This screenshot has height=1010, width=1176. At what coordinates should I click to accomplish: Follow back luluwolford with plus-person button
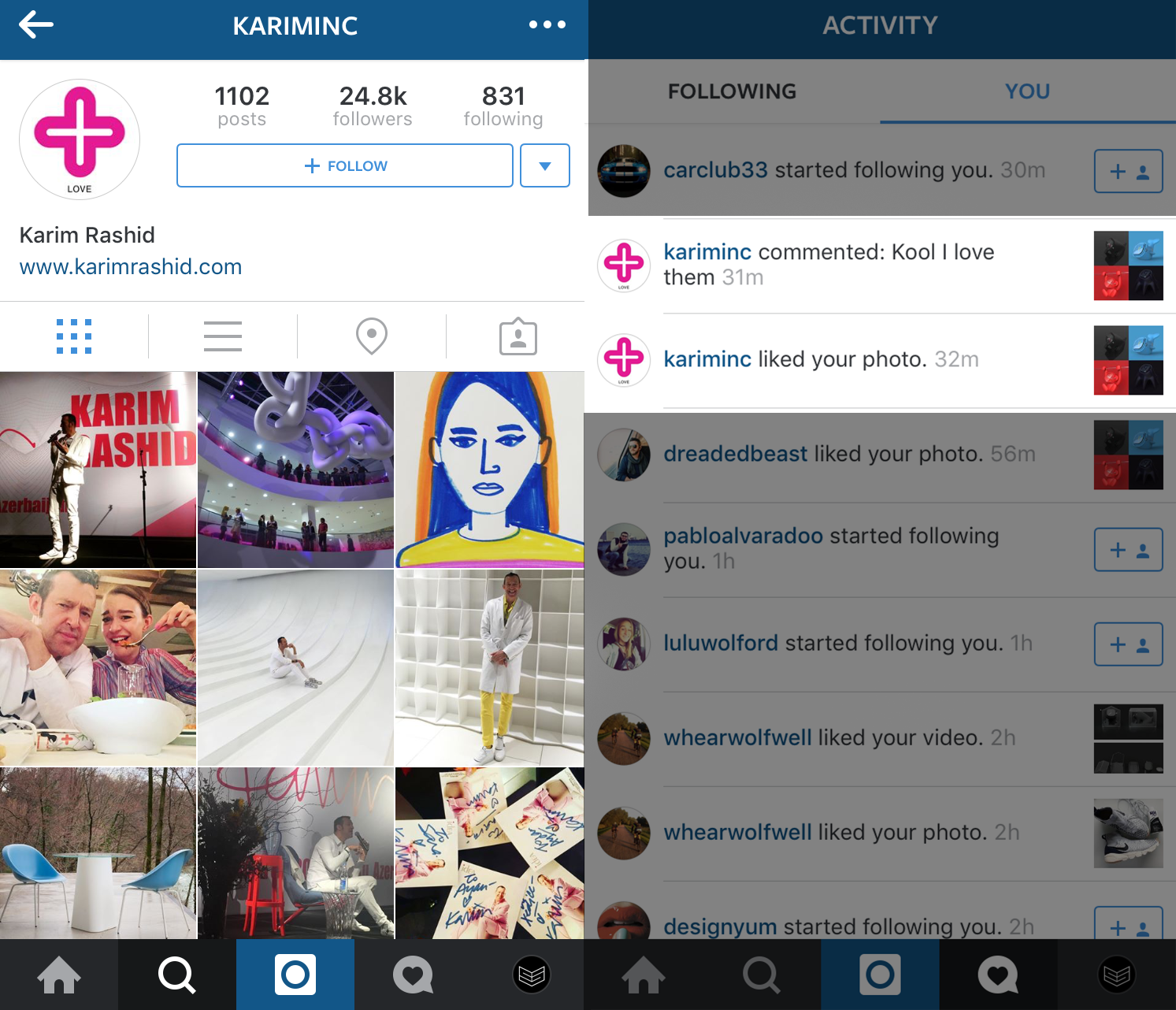1129,644
